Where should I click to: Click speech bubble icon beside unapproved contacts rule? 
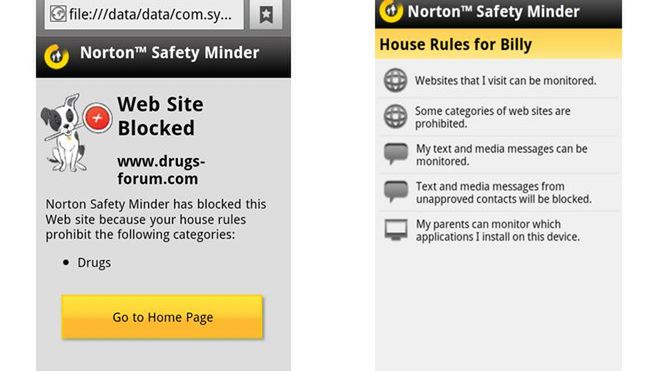pos(396,191)
